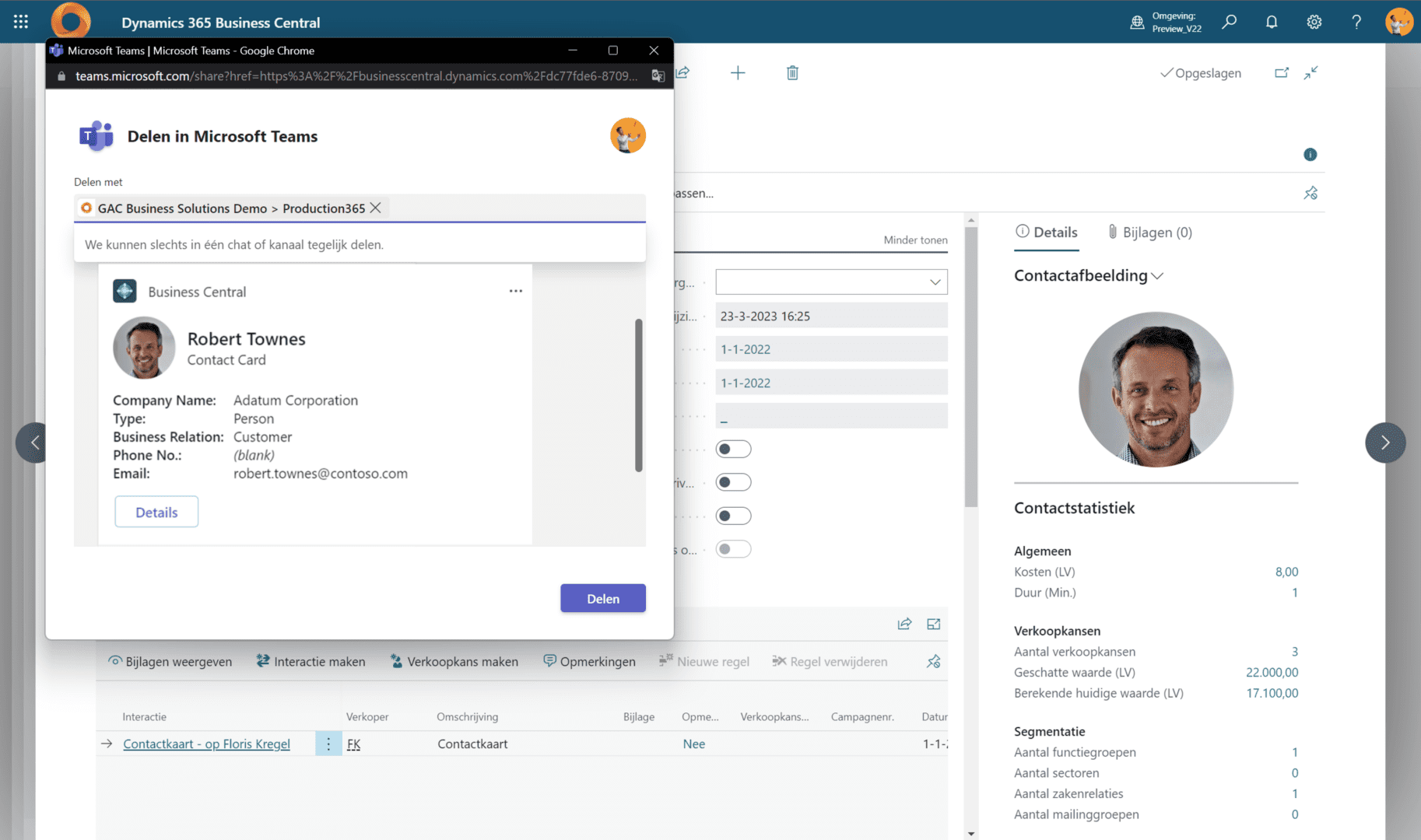Open the search magnifier in Business Central header
1421x840 pixels.
pos(1230,22)
